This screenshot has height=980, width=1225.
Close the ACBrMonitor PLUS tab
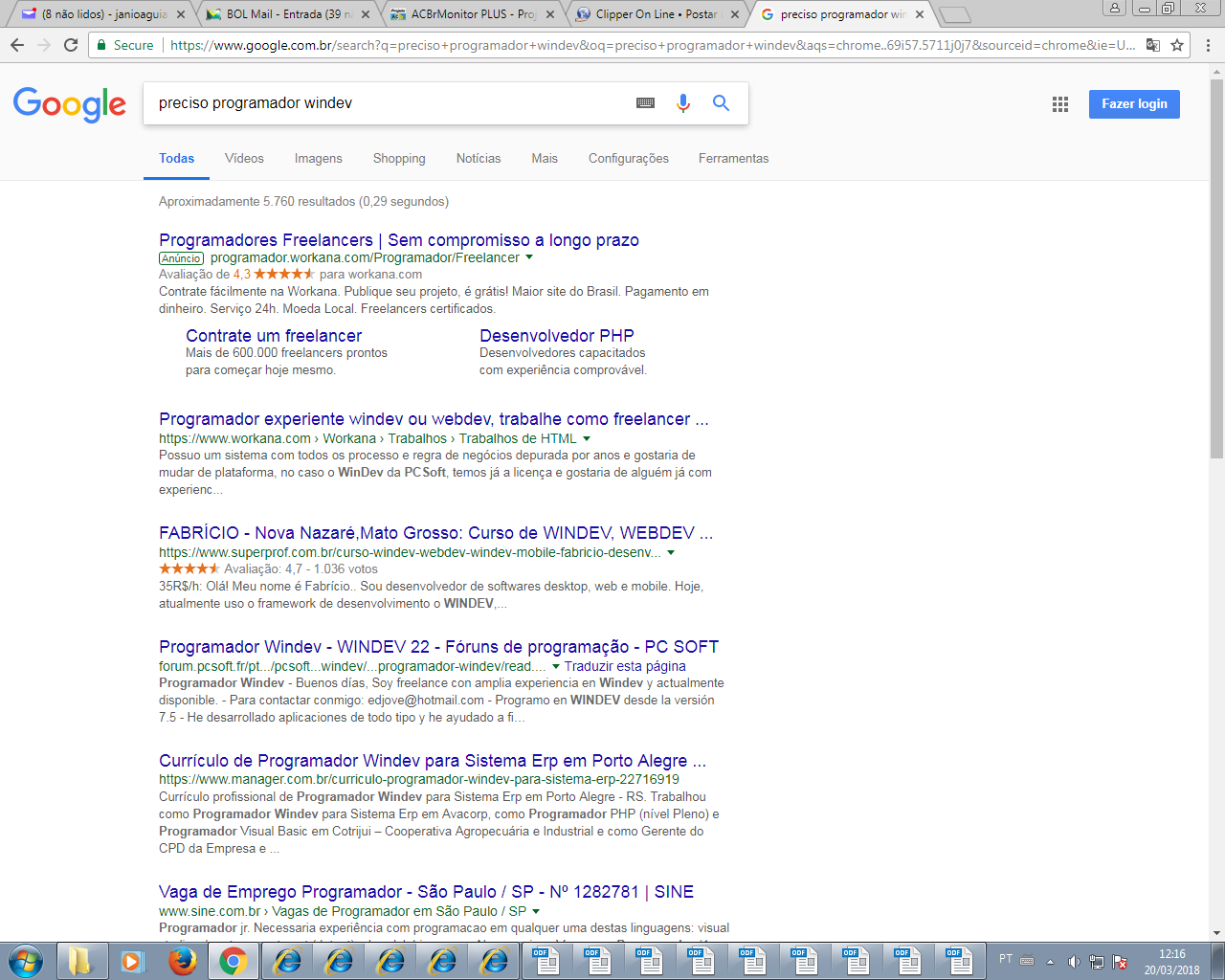click(550, 14)
